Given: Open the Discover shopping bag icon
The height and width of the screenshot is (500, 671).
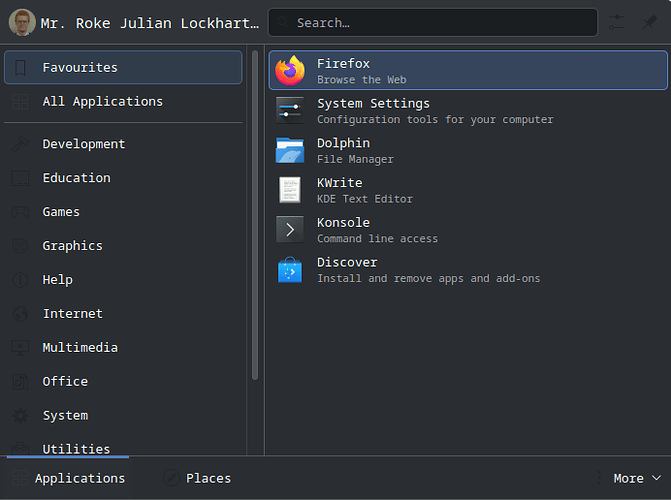Looking at the screenshot, I should pyautogui.click(x=290, y=269).
